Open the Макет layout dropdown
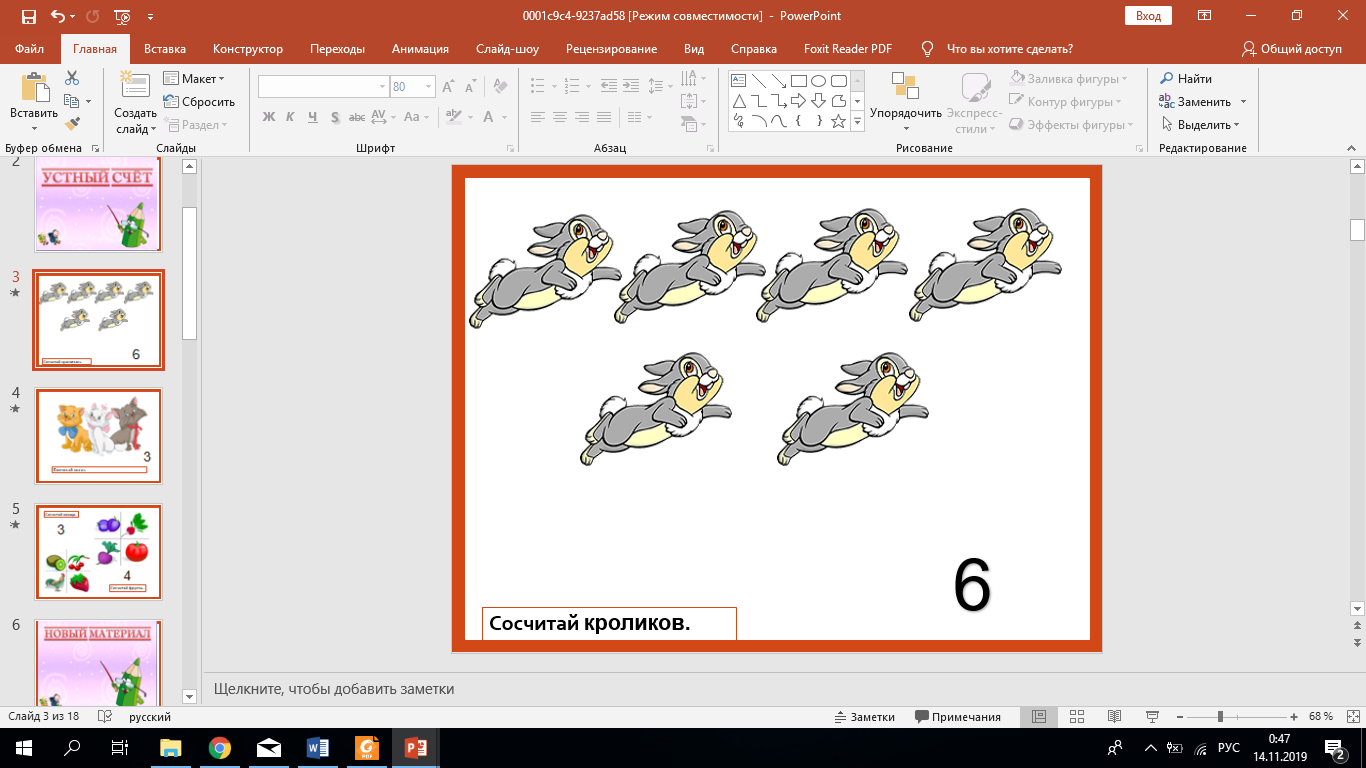 tap(195, 79)
